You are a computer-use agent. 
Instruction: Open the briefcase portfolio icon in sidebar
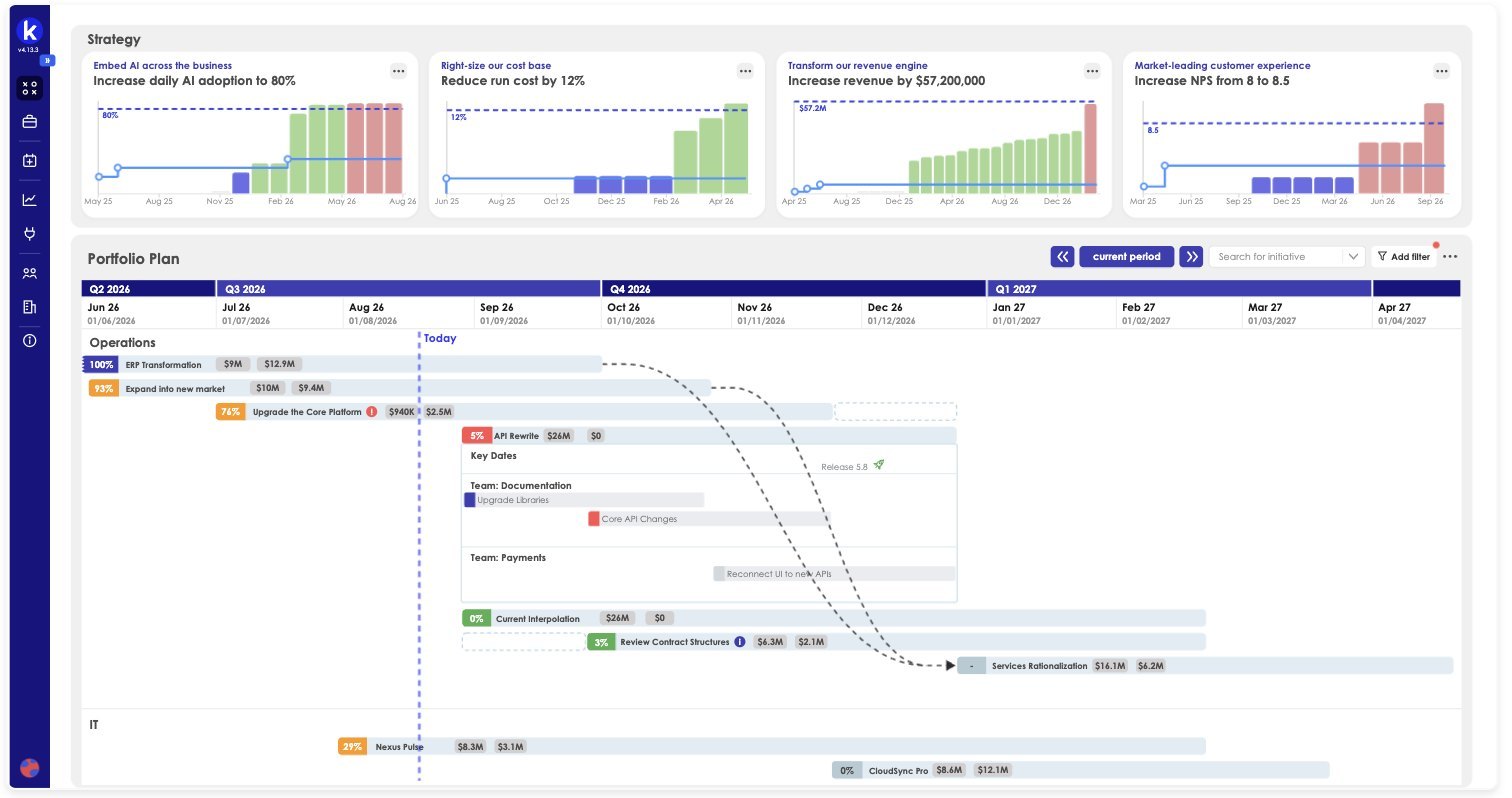click(30, 122)
